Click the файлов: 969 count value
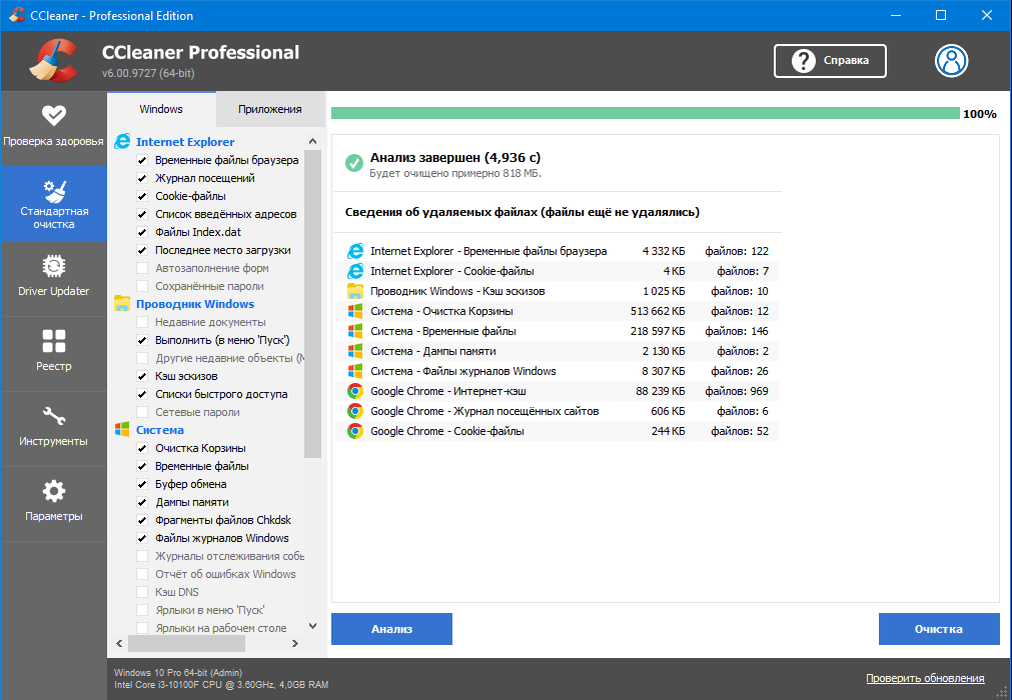1012x700 pixels. (736, 391)
